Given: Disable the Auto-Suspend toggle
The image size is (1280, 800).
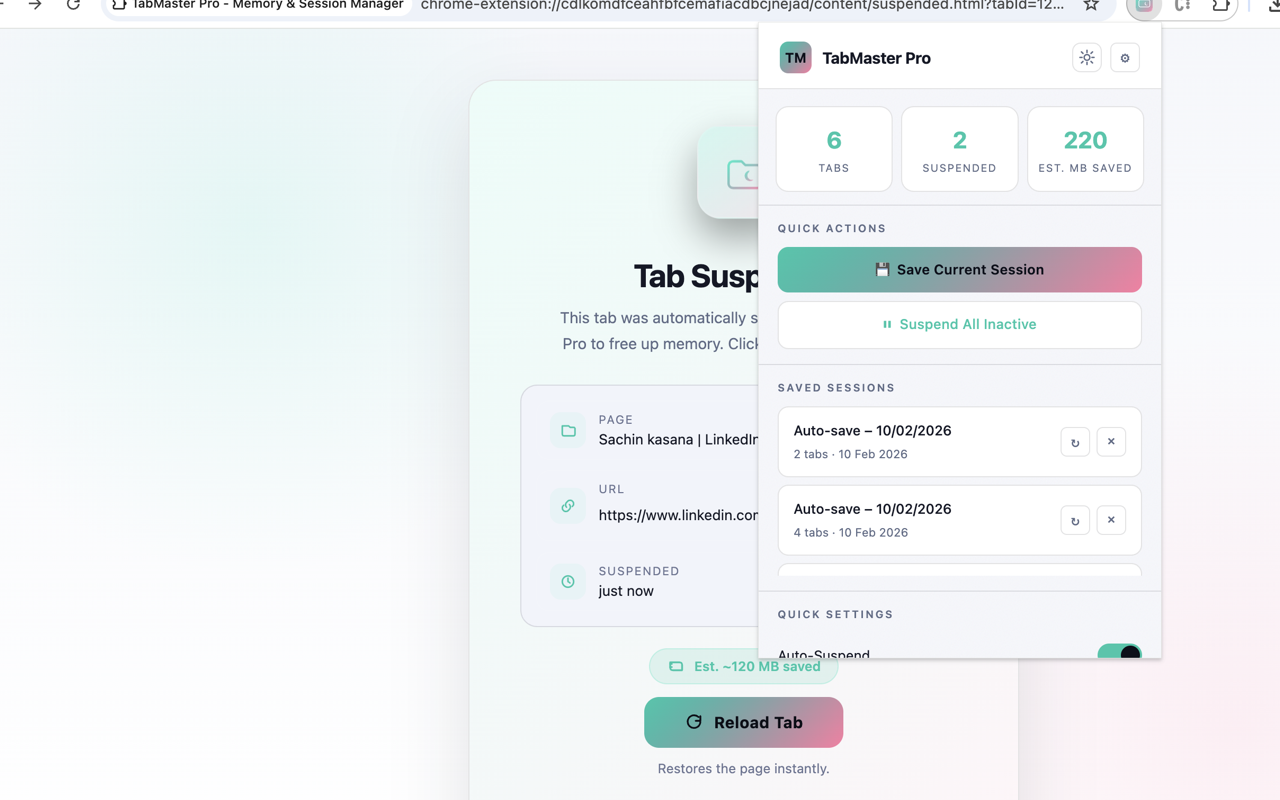Looking at the screenshot, I should pyautogui.click(x=1120, y=653).
